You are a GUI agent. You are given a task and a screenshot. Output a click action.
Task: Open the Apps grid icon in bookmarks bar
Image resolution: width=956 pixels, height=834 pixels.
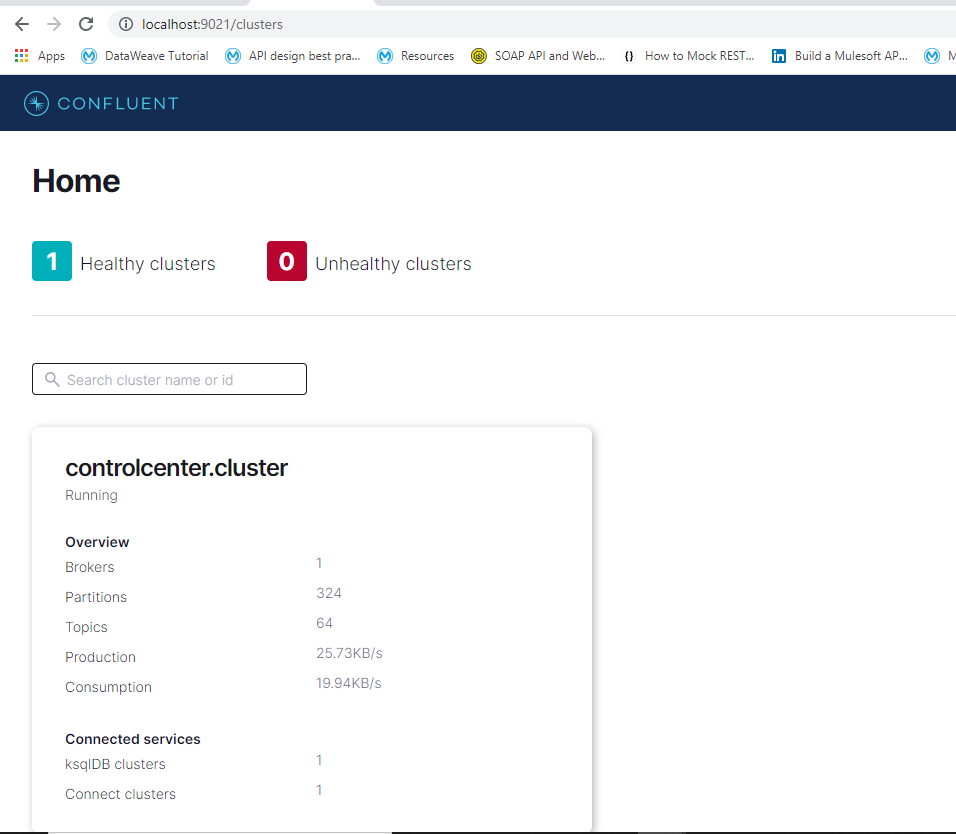click(x=21, y=56)
